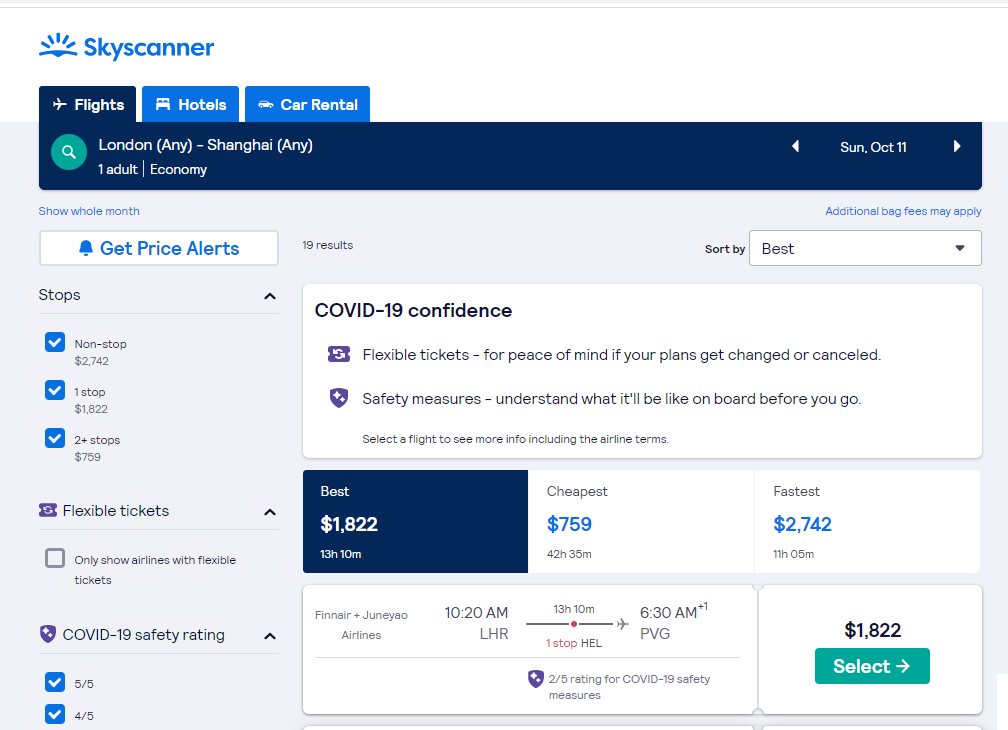Click the bed icon on the Hotels tab

click(163, 104)
